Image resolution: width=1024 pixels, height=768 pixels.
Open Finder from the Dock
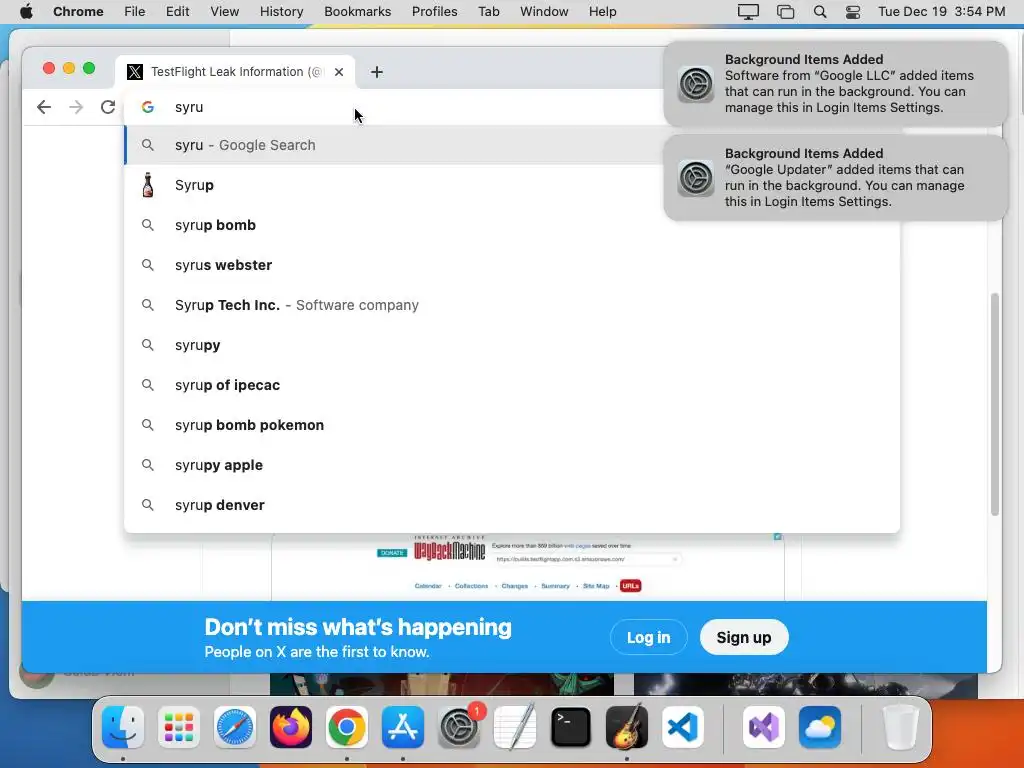click(123, 727)
